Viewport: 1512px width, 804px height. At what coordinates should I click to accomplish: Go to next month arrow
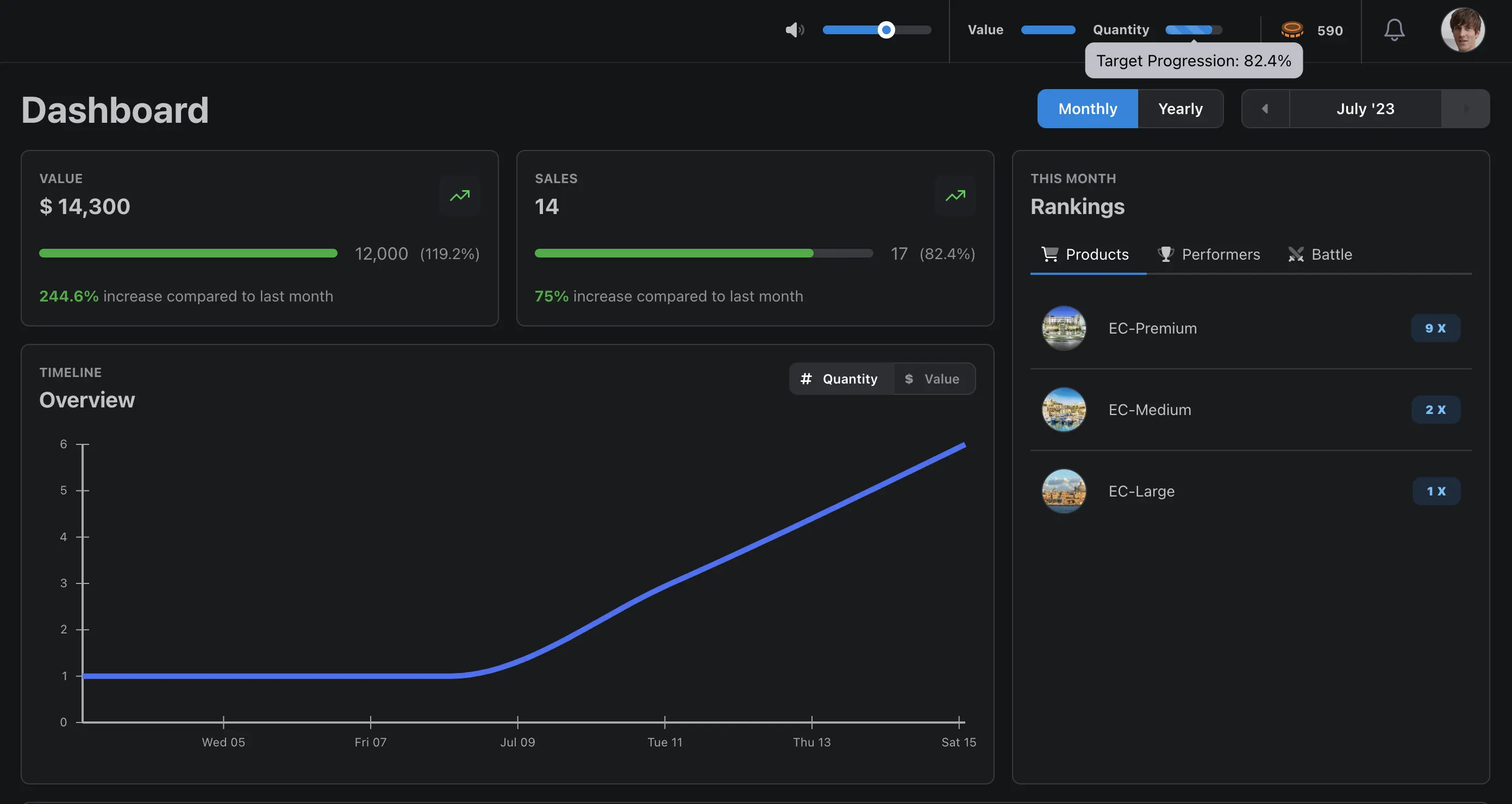point(1465,109)
